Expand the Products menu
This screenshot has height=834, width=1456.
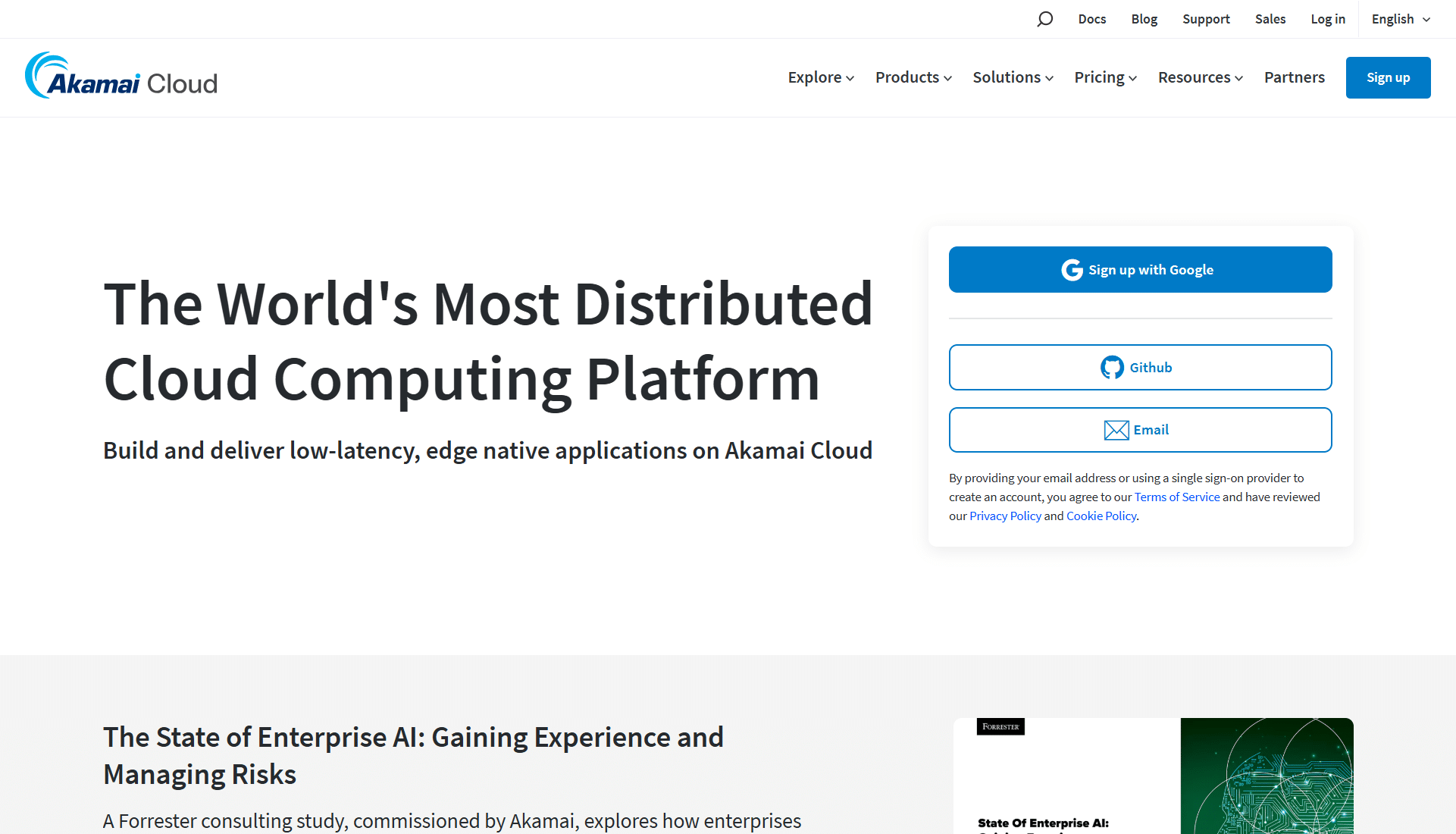coord(913,77)
